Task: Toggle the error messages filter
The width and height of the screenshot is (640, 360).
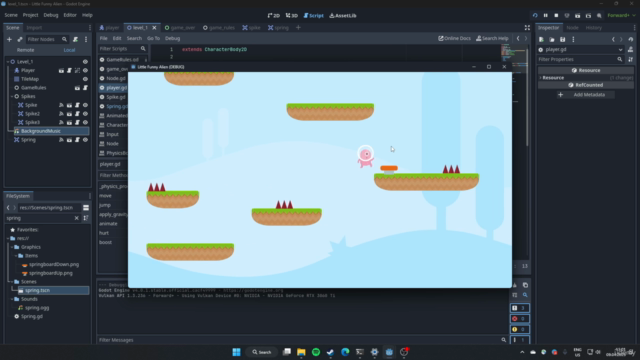Action: (x=520, y=318)
